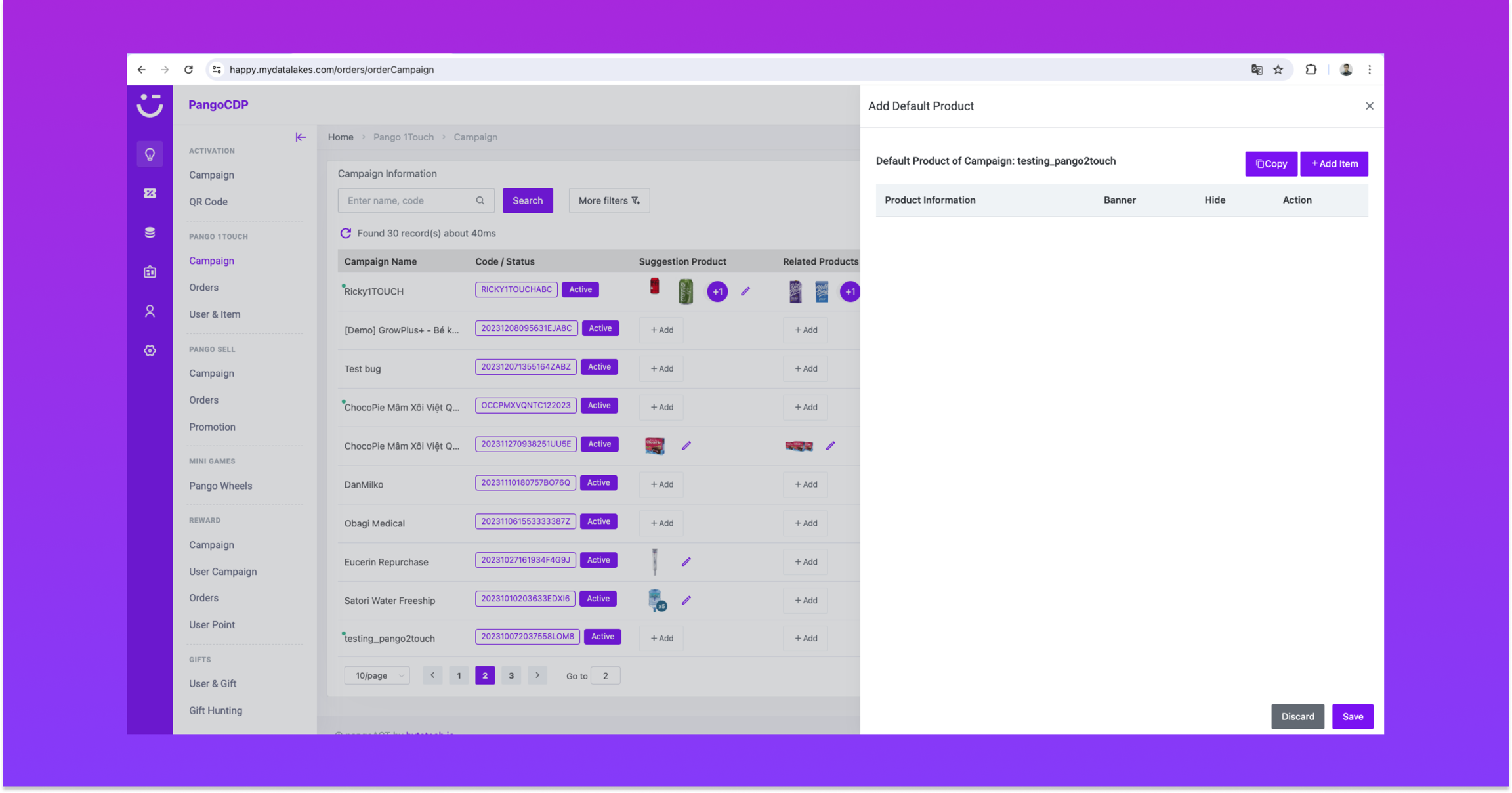Click the database stack icon in the left rail
The image size is (1512, 793).
point(150,232)
